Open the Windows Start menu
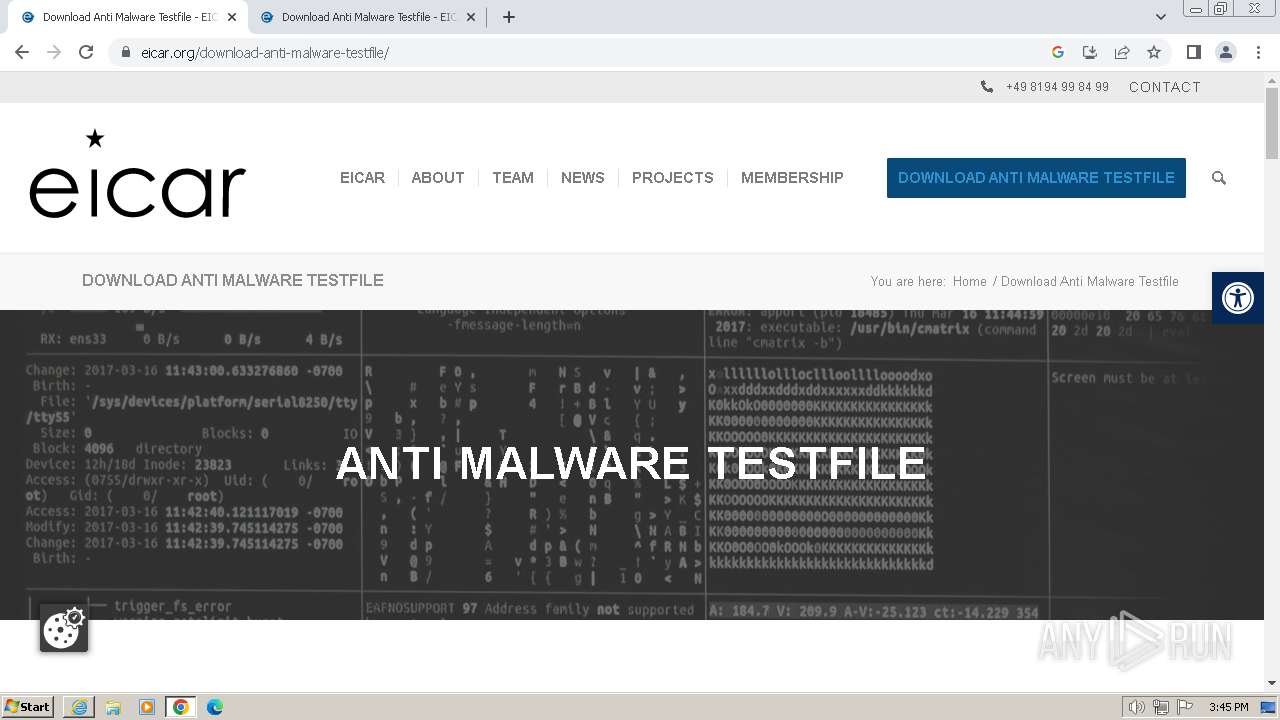Screen dimensions: 1280x720 click(x=28, y=706)
